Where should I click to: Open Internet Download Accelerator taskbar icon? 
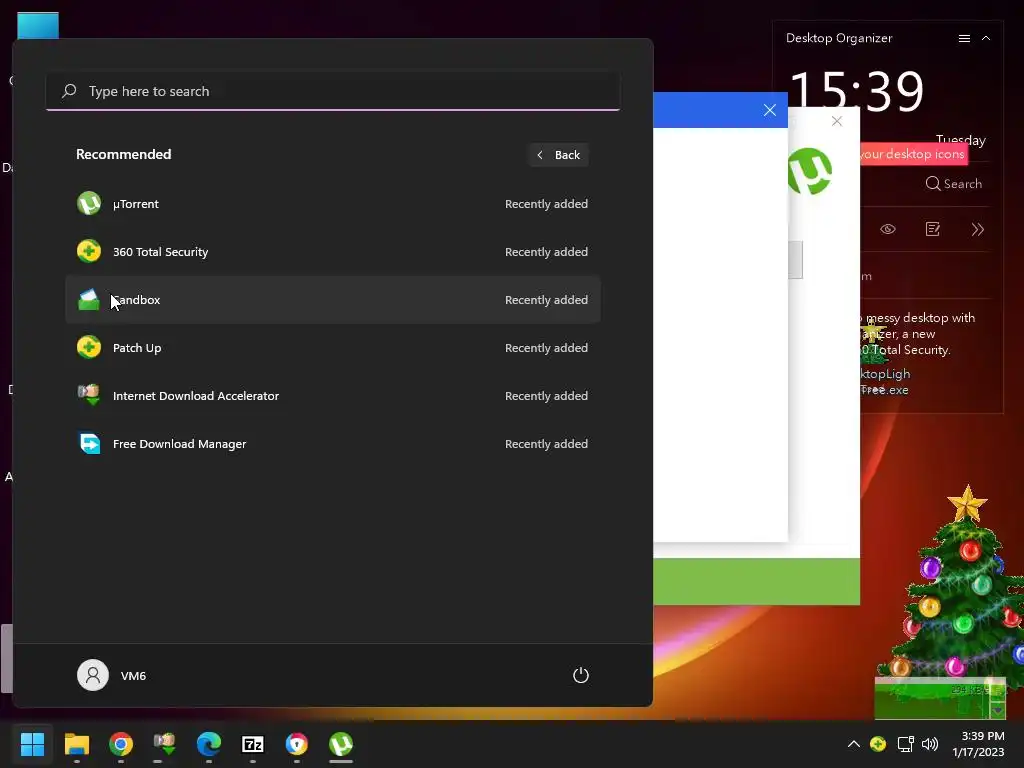tap(165, 744)
